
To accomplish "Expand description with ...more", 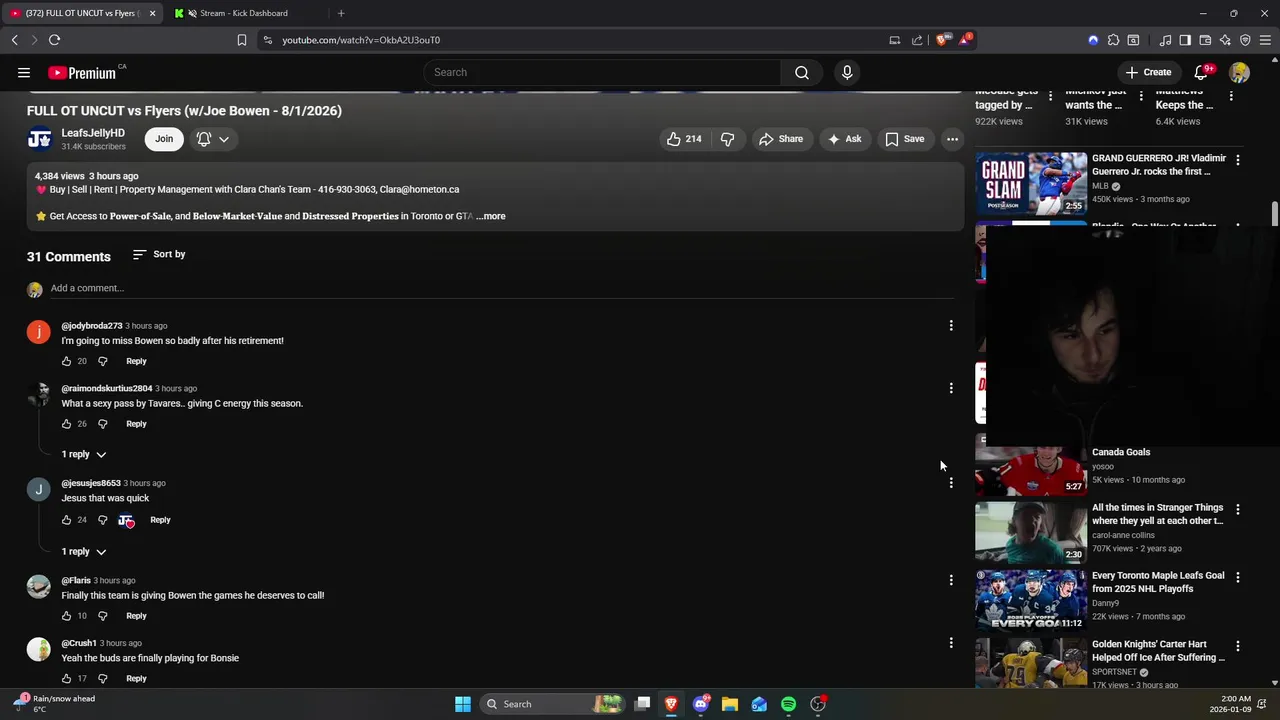I will point(491,216).
